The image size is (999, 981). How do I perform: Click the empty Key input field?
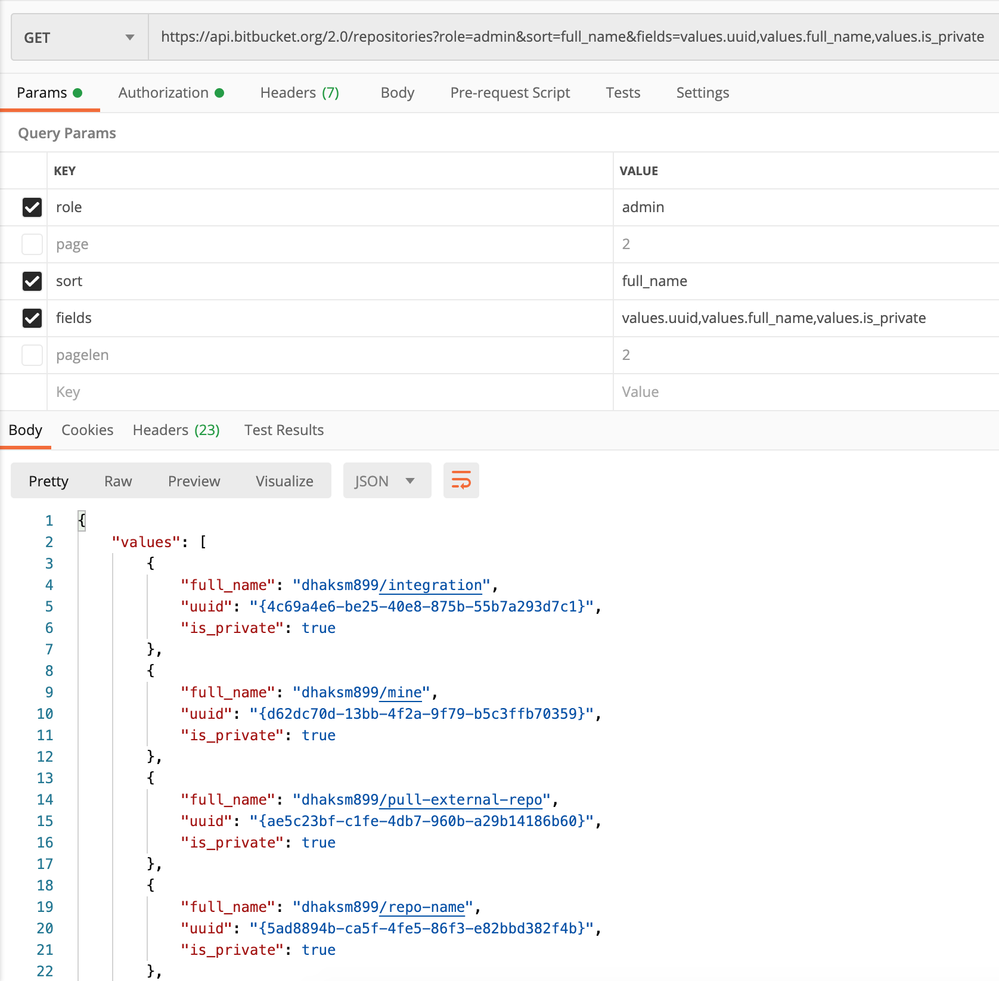pyautogui.click(x=330, y=392)
